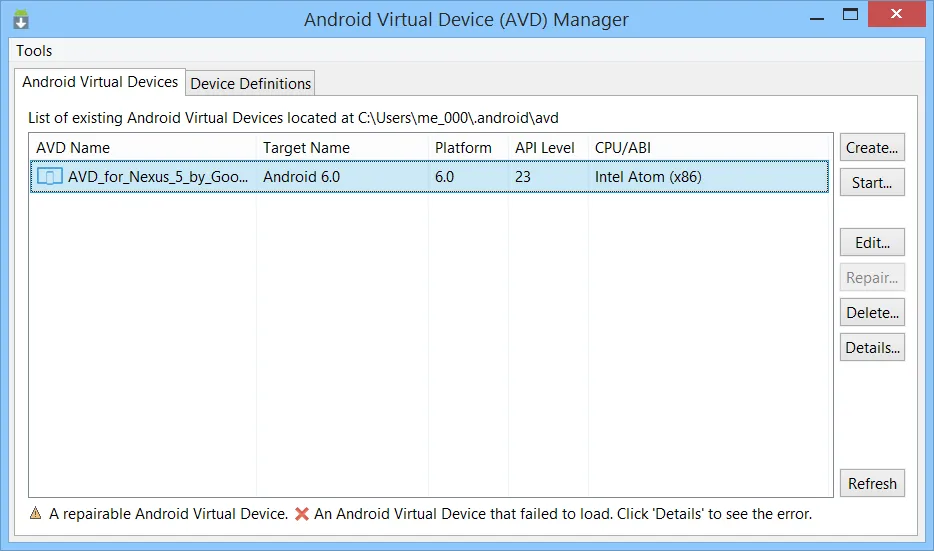Click the AVD Manager title bar app icon
Screen dimensions: 934x551
coord(21,20)
